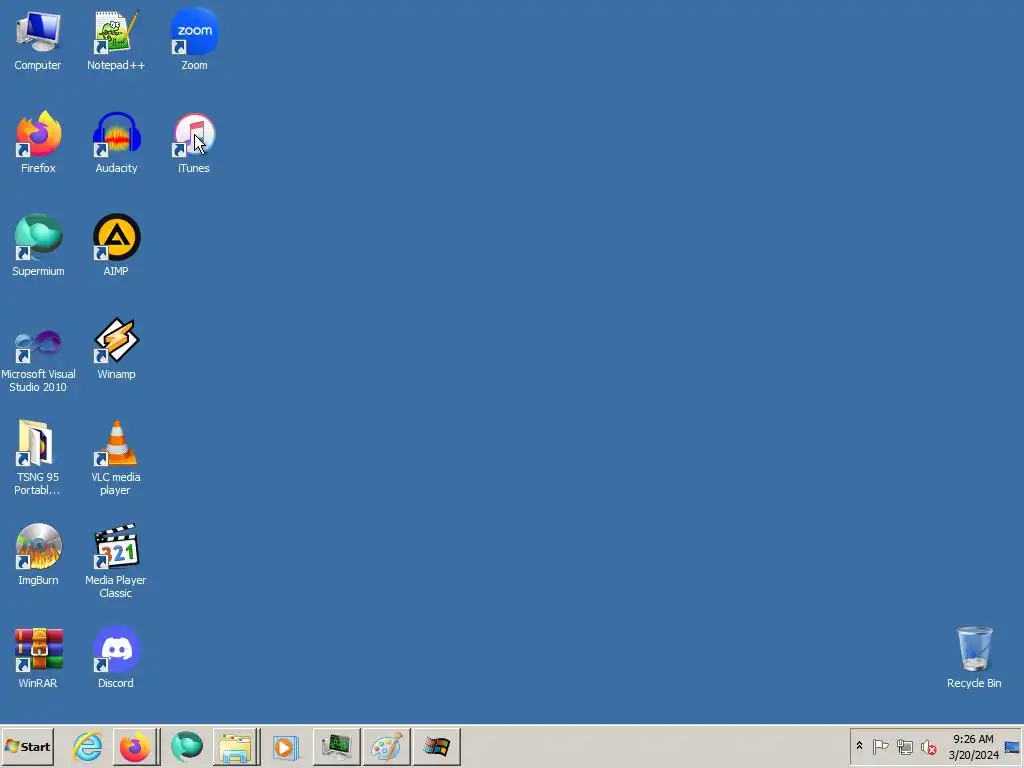The width and height of the screenshot is (1024, 768).
Task: Select the AIMP shortcut icon
Action: [116, 246]
